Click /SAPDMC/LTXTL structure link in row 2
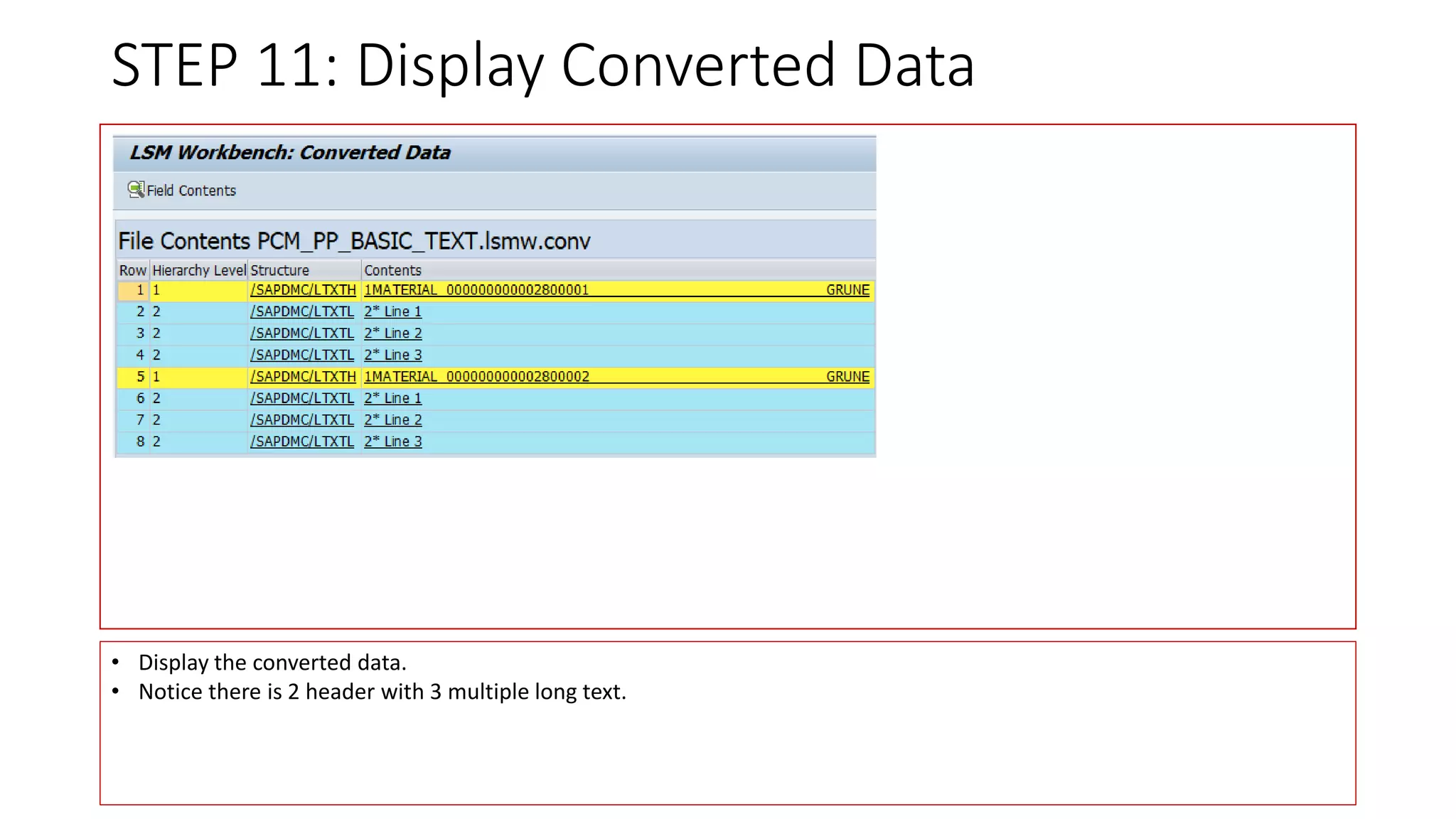 (x=301, y=311)
